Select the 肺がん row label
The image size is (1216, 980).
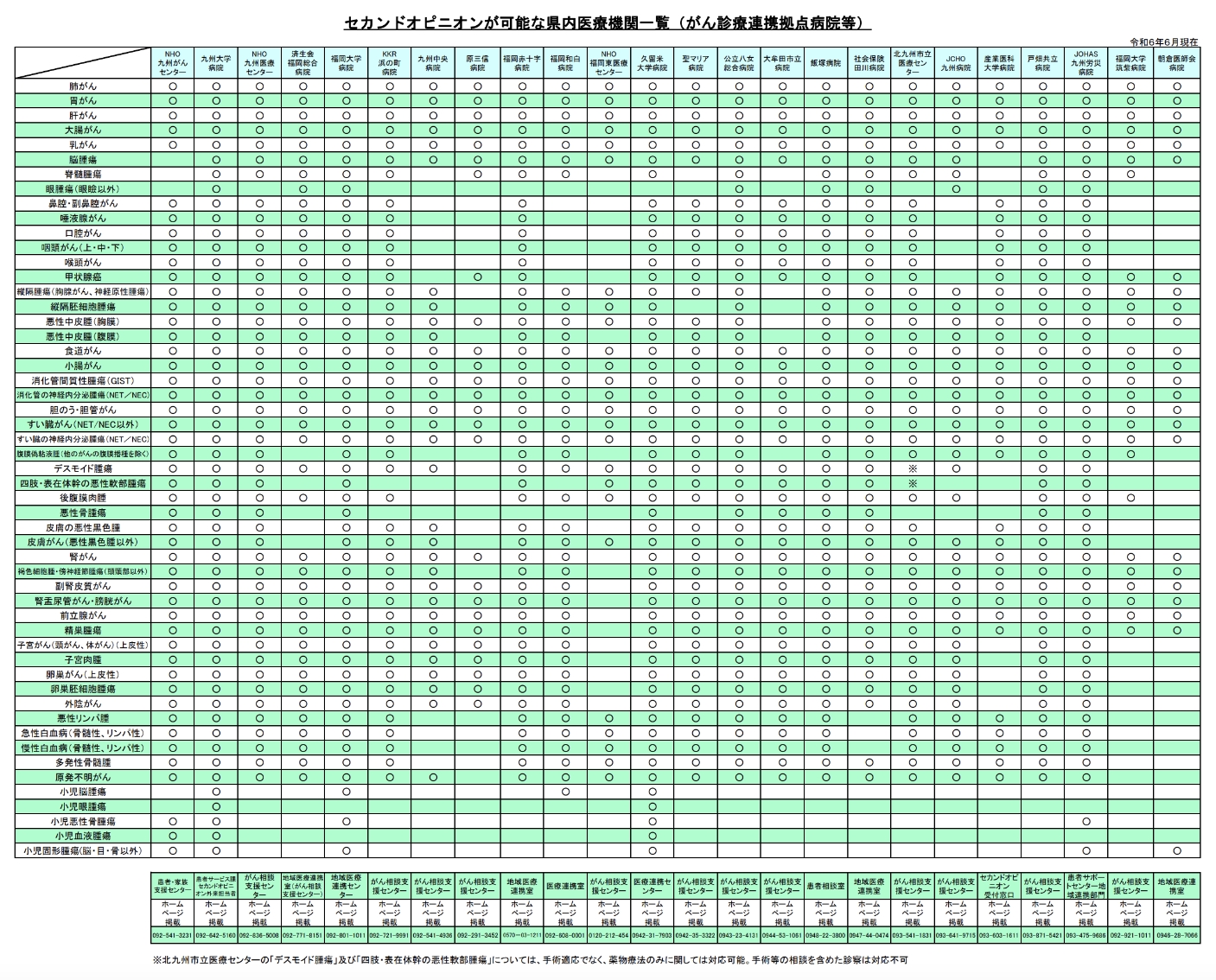pos(83,87)
